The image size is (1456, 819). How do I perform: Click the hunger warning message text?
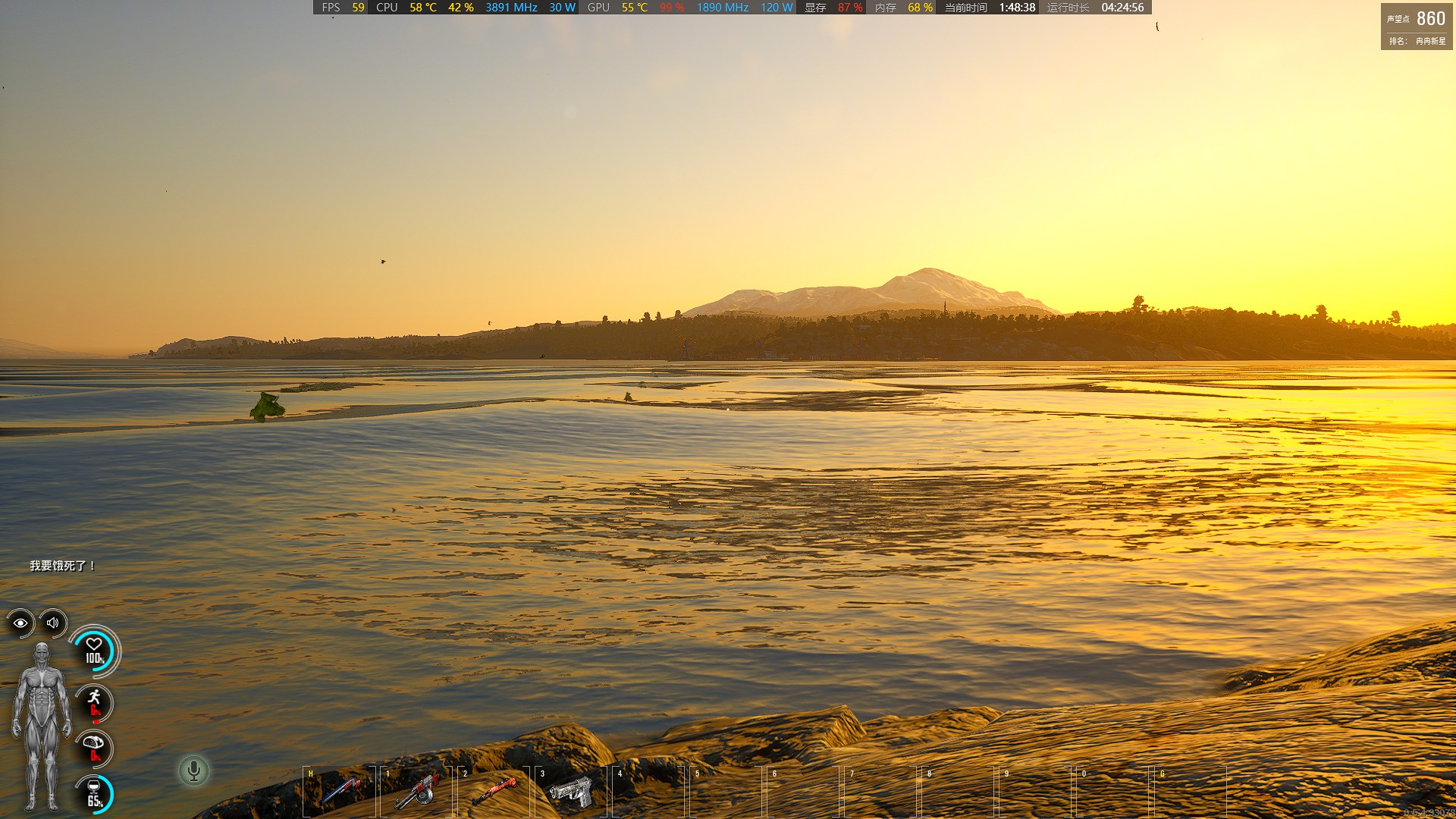click(63, 566)
